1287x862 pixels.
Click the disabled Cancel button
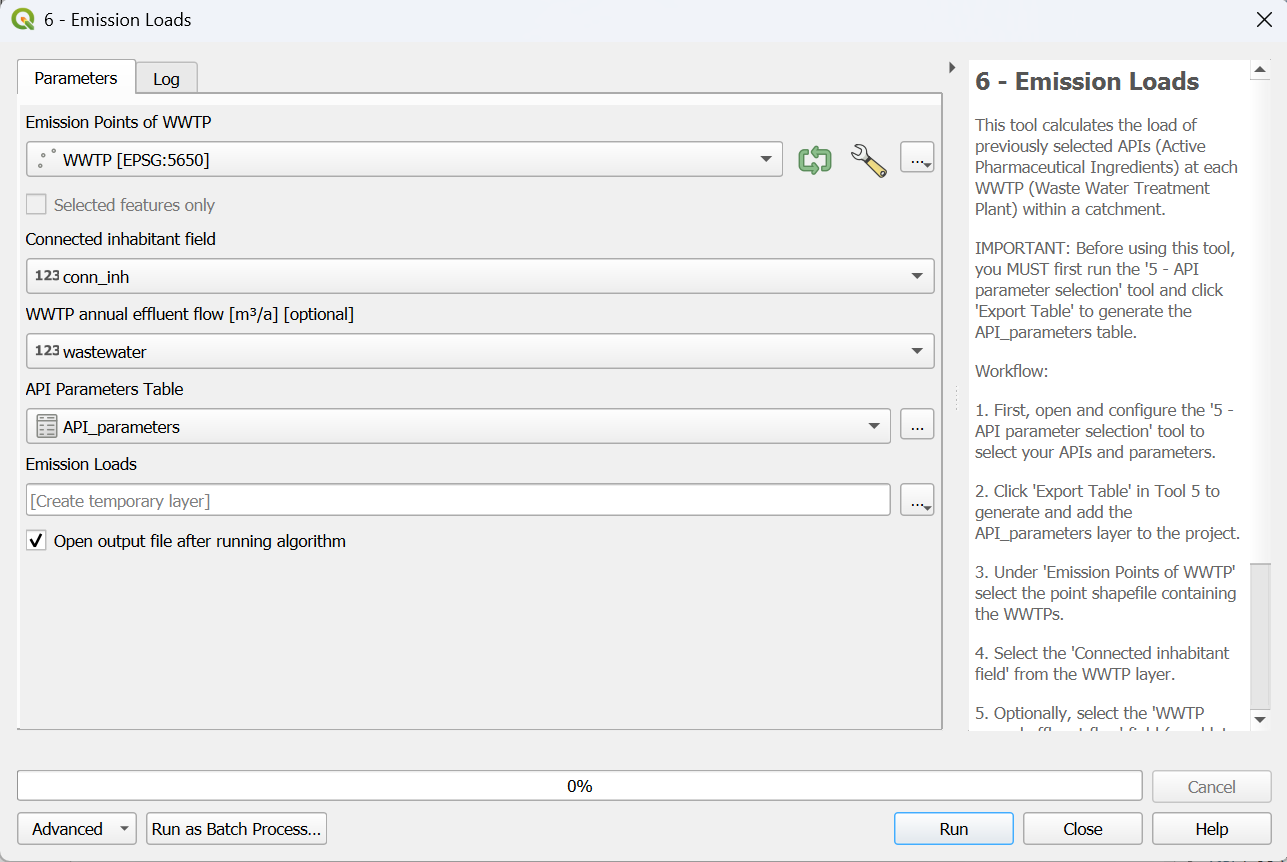[1212, 787]
